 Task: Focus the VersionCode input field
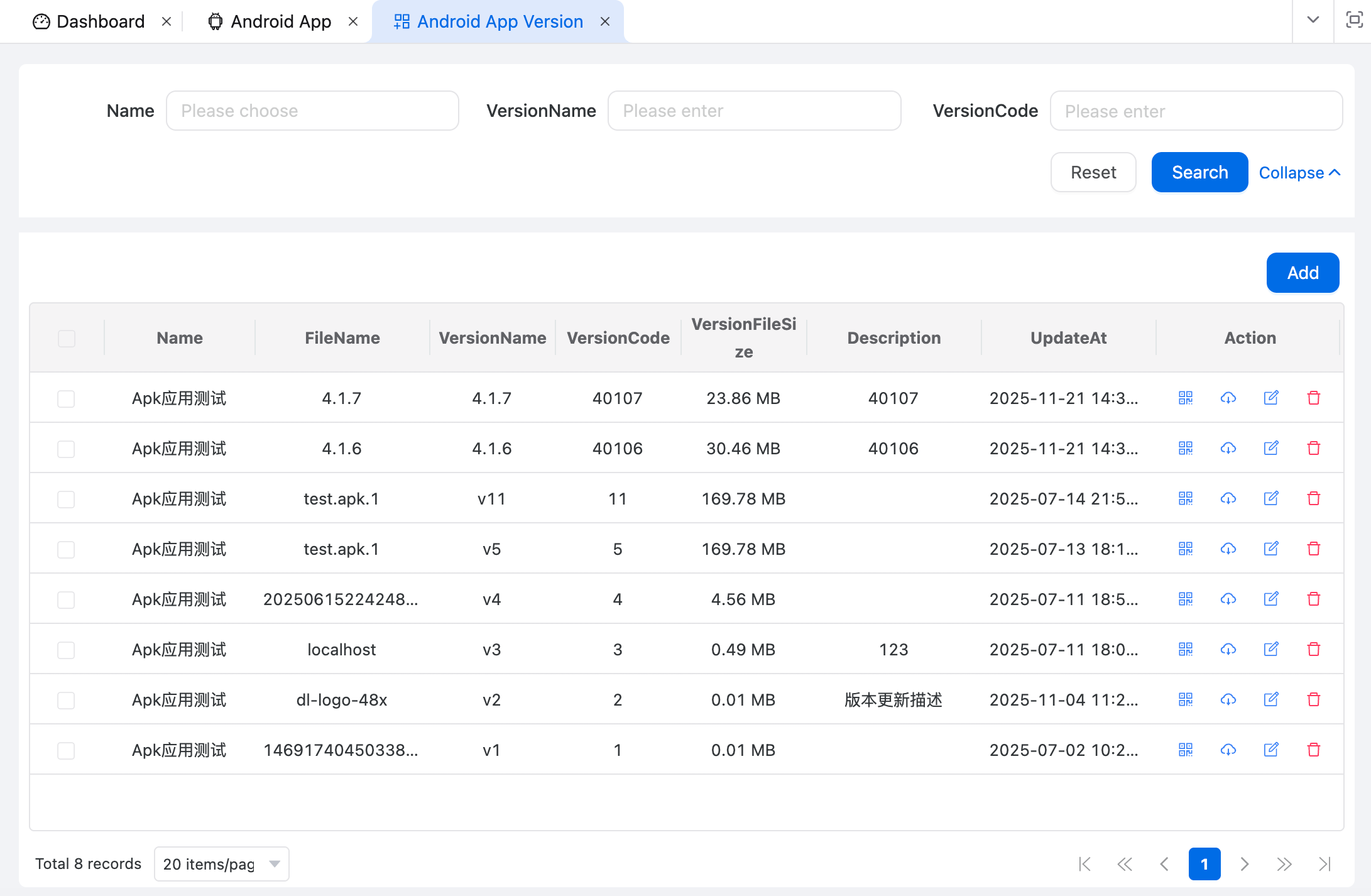(x=1196, y=111)
